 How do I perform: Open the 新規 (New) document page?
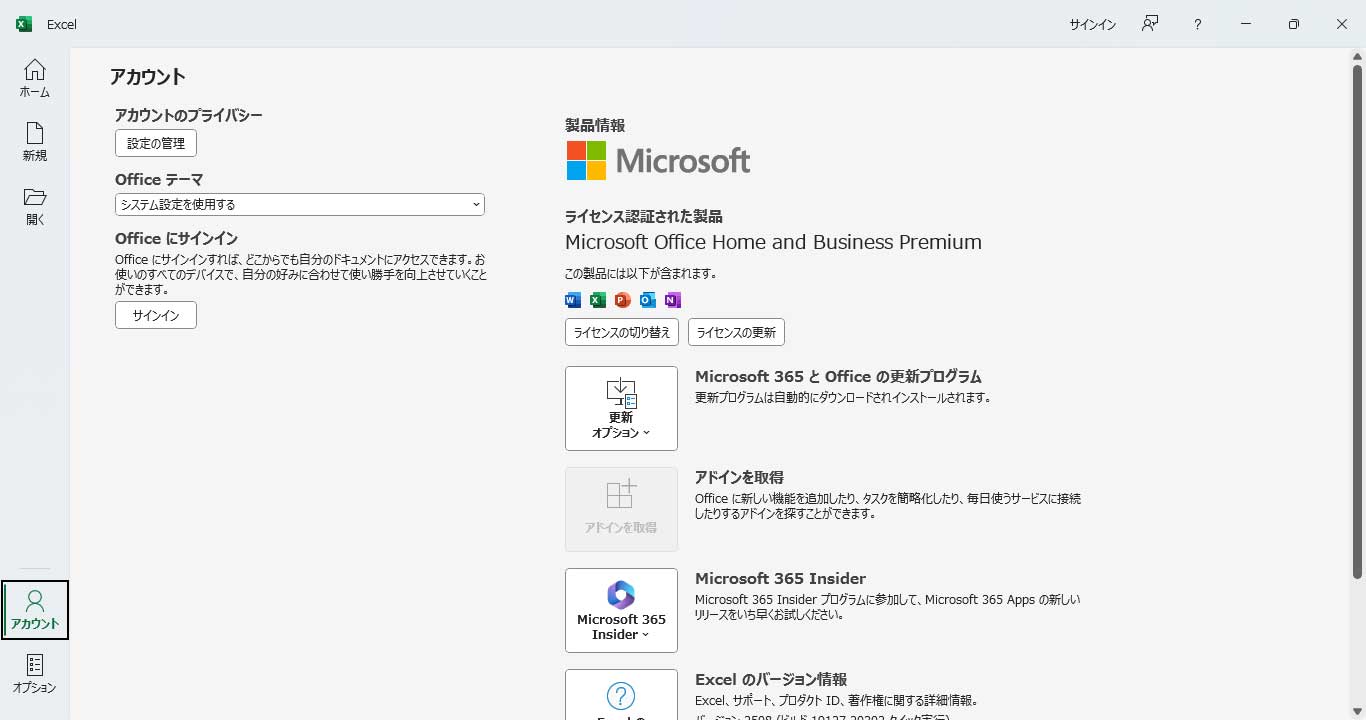click(x=35, y=142)
